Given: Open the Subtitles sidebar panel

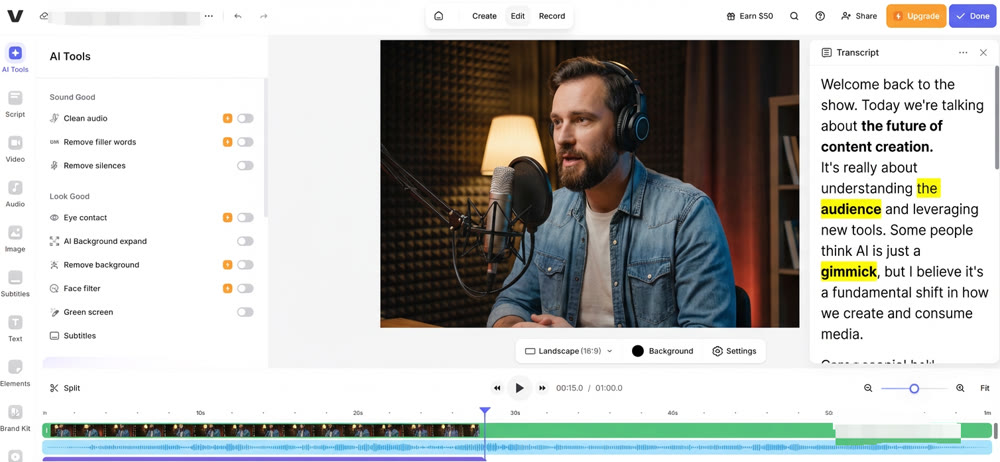Looking at the screenshot, I should click(x=15, y=278).
